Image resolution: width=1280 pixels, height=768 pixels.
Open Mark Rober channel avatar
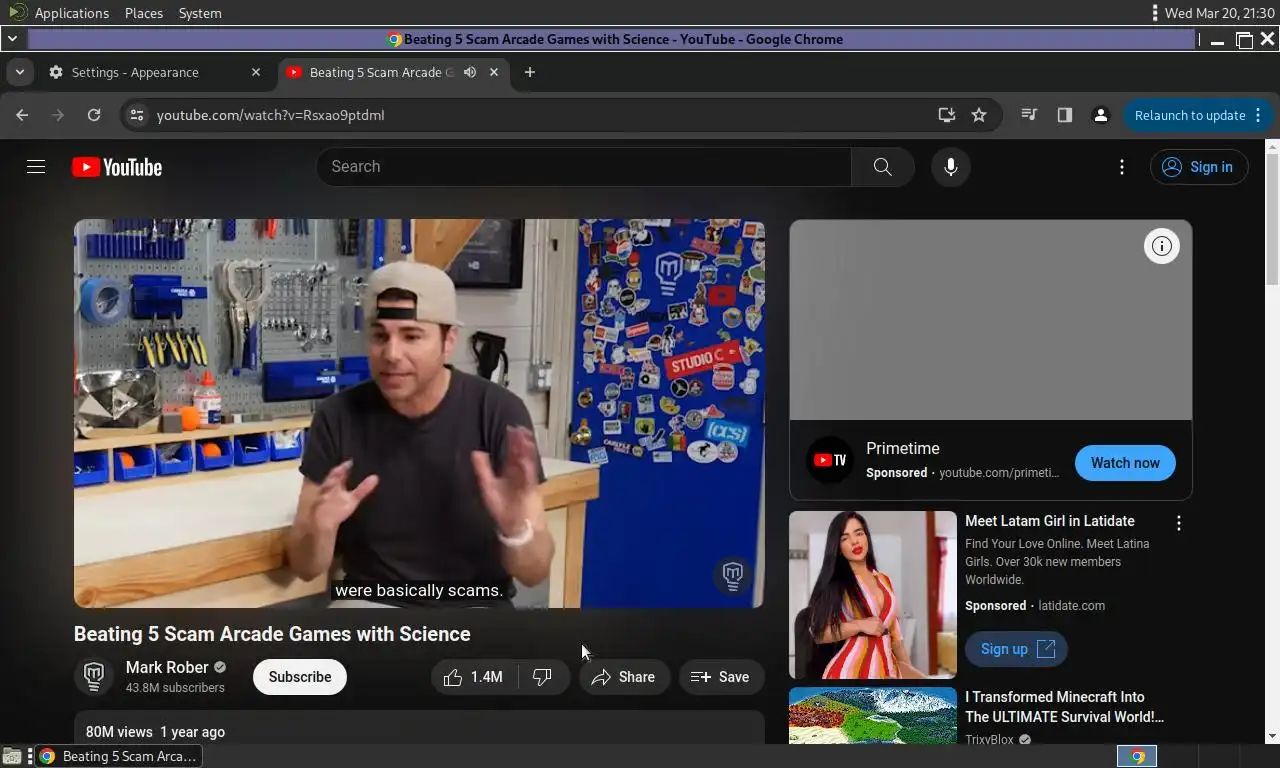coord(94,677)
